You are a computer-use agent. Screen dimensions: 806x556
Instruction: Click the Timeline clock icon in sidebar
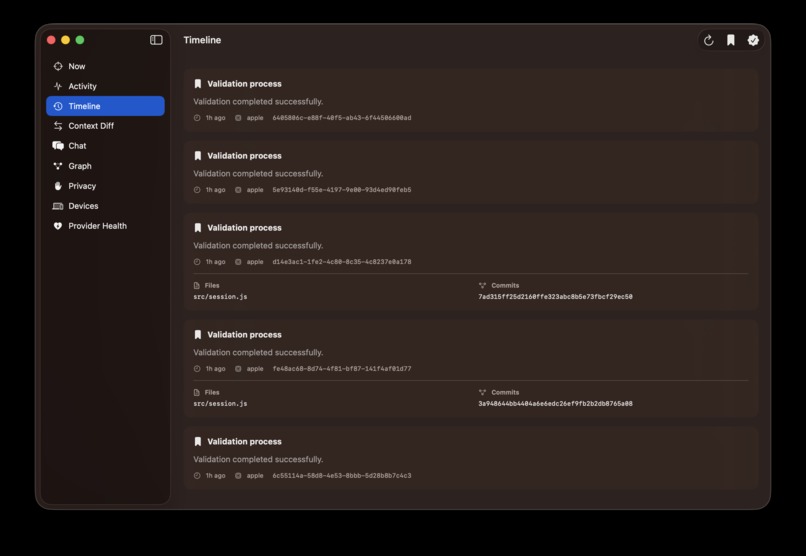[58, 106]
